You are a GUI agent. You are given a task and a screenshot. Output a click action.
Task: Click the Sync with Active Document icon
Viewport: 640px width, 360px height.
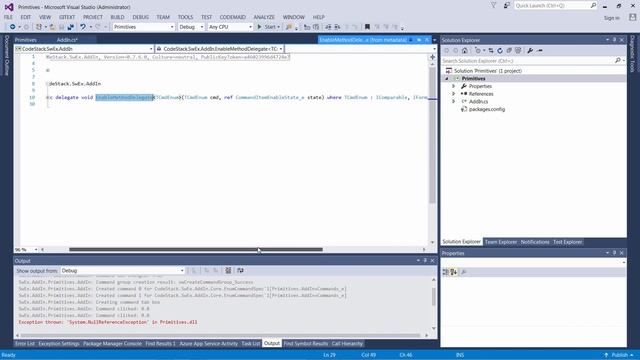coord(491,51)
